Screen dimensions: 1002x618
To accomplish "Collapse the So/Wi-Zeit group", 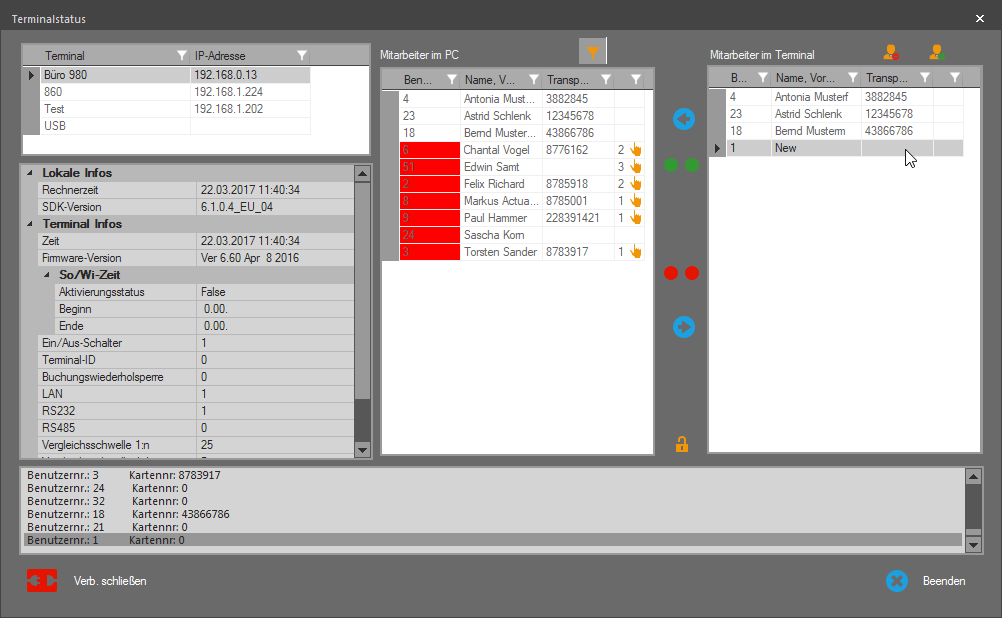I will 46,275.
